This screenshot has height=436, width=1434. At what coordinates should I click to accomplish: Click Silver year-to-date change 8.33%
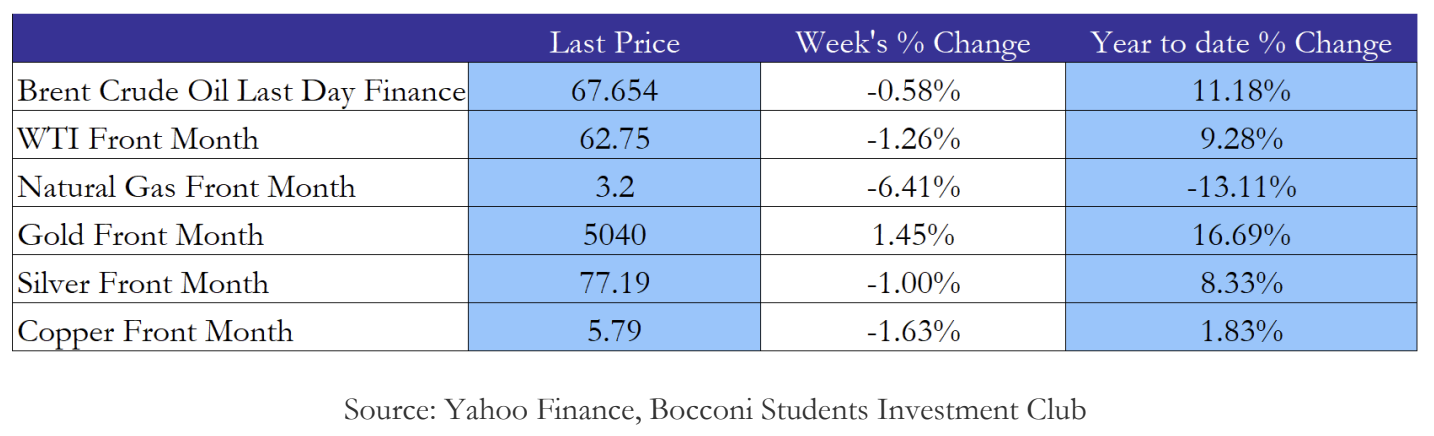1241,283
